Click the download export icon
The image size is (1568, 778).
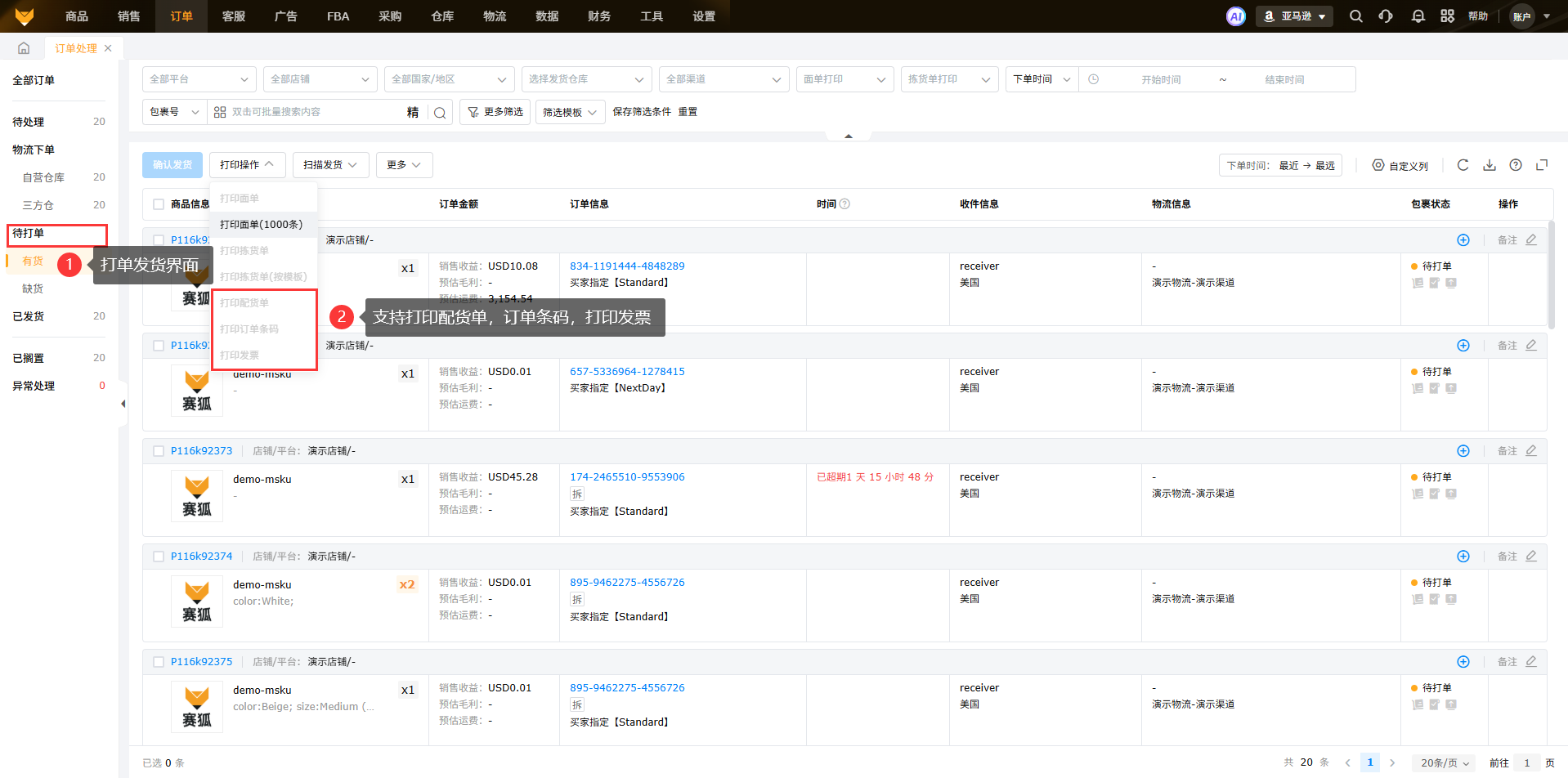[x=1490, y=165]
